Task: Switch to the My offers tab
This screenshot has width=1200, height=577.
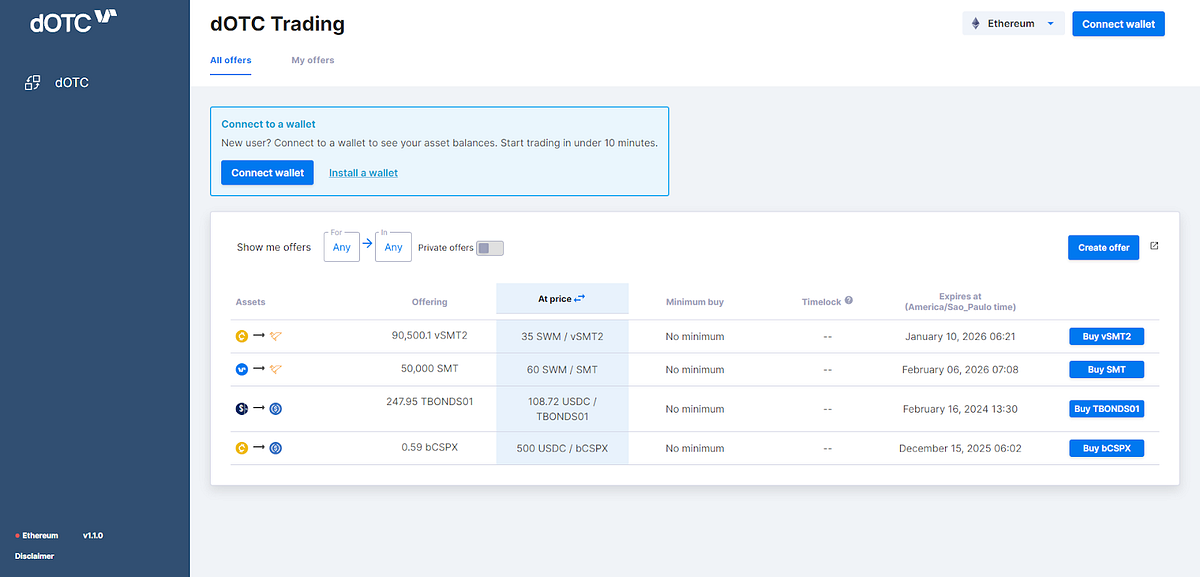Action: [x=312, y=60]
